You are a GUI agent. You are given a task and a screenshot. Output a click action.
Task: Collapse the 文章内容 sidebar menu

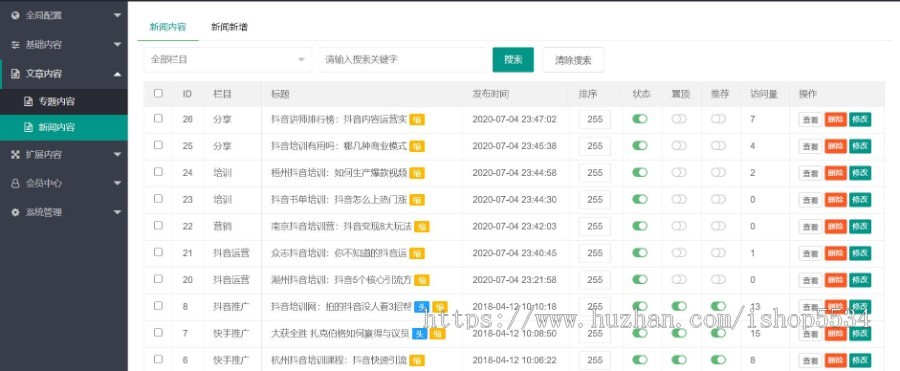click(64, 74)
